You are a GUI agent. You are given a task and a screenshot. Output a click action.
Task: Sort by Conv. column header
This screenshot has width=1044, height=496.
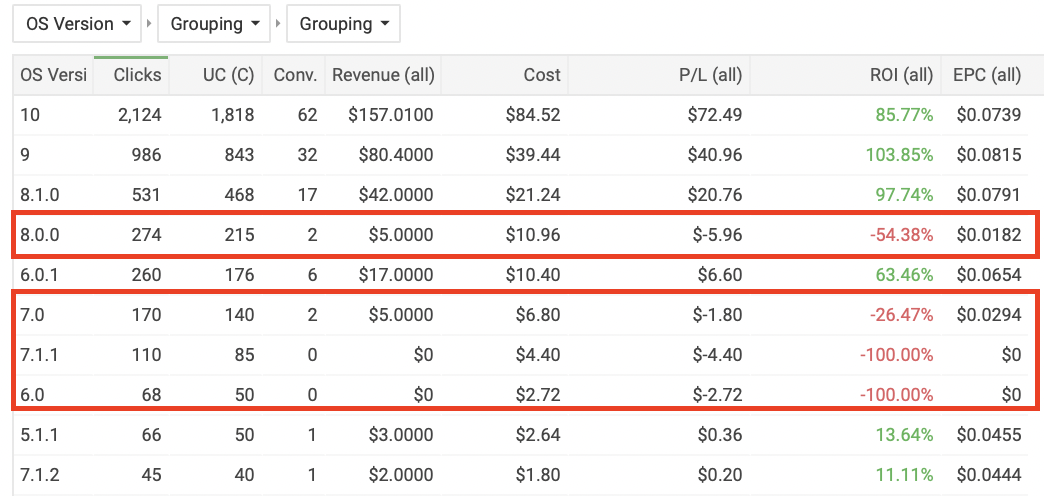294,75
